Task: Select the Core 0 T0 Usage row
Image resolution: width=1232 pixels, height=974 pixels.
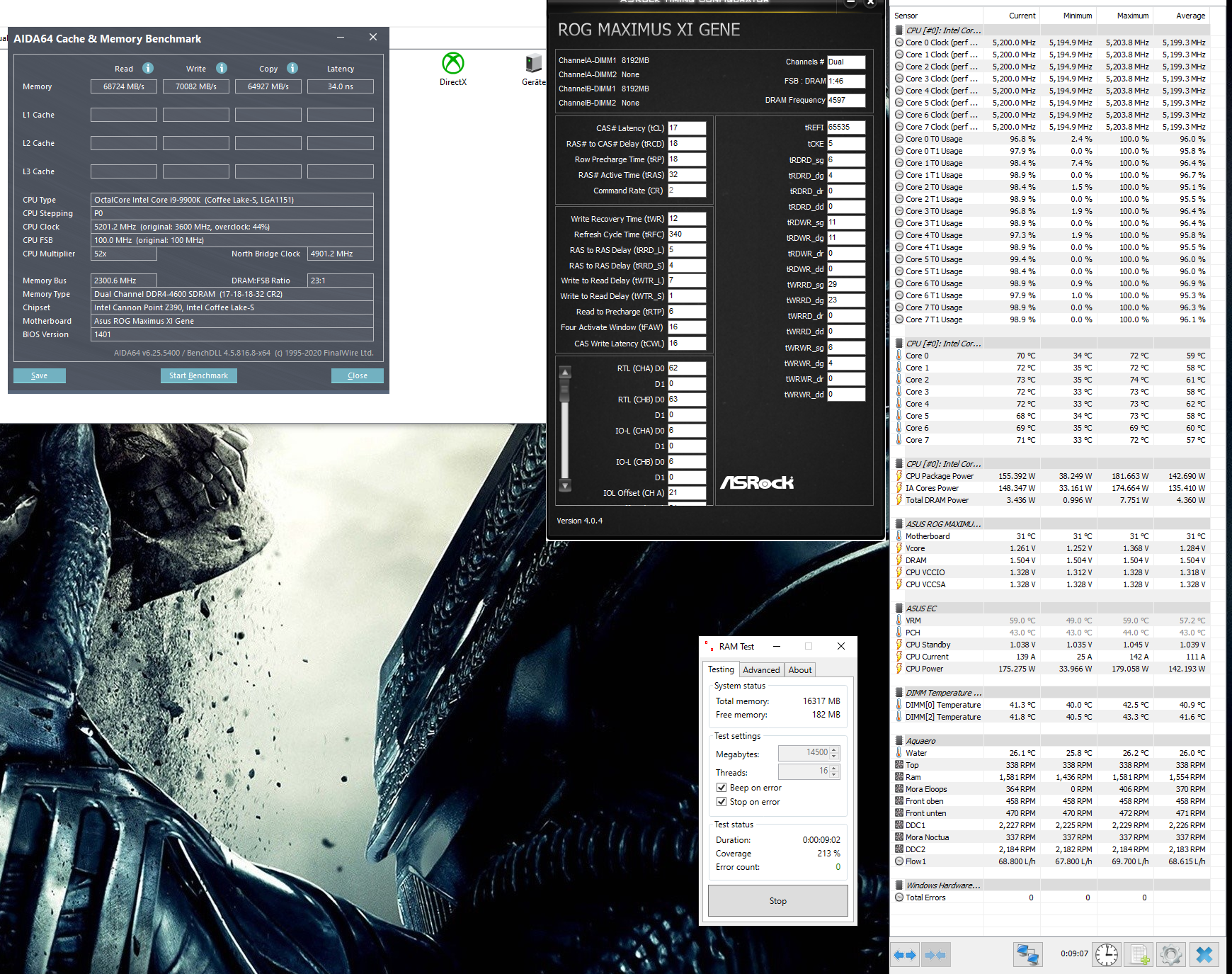Action: click(1051, 139)
